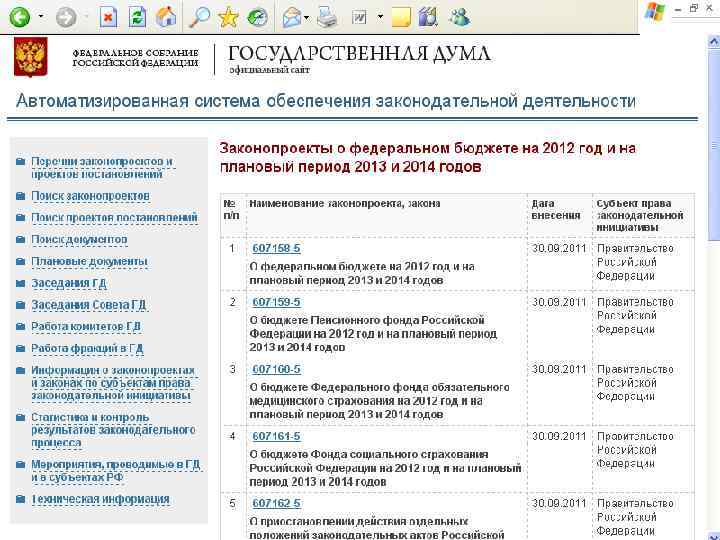Open Search with the magnifying glass icon
Image resolution: width=720 pixels, height=540 pixels.
[x=199, y=17]
